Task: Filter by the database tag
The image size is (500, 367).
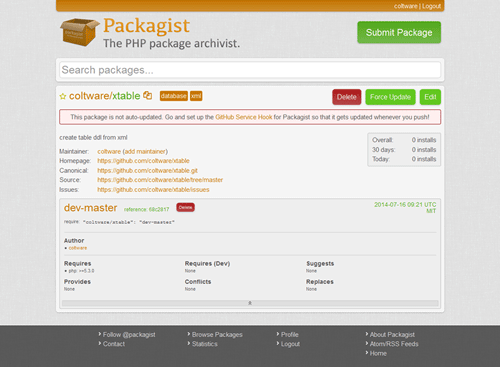Action: 174,96
